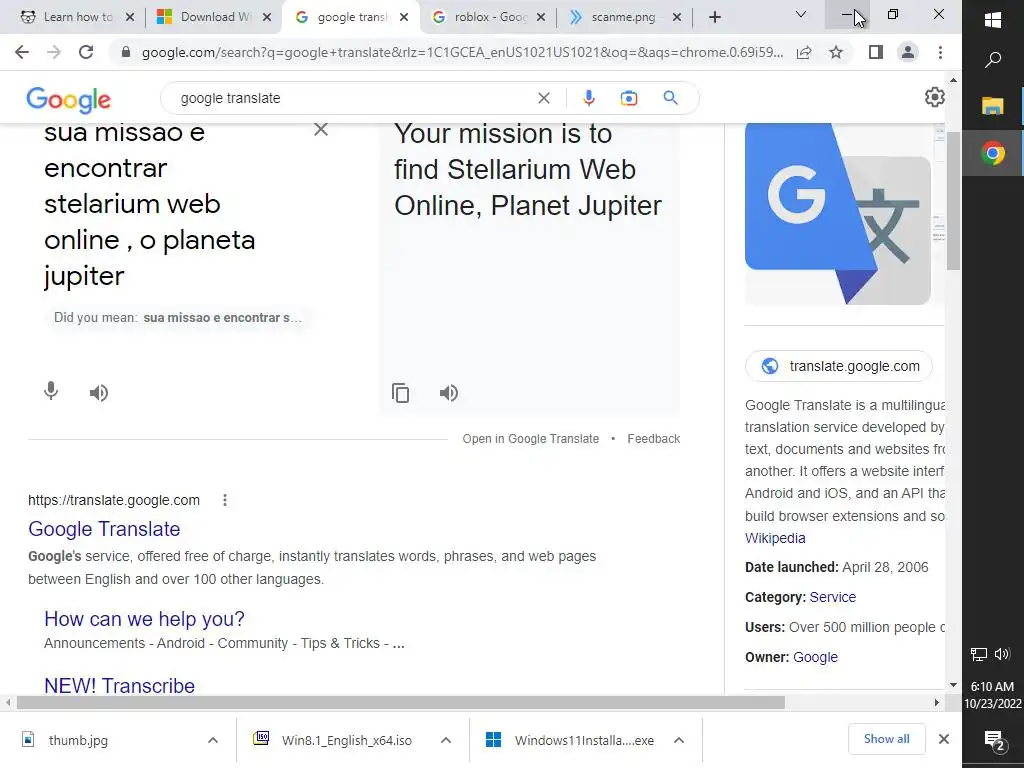Switch to scanme.png tab

click(x=625, y=17)
